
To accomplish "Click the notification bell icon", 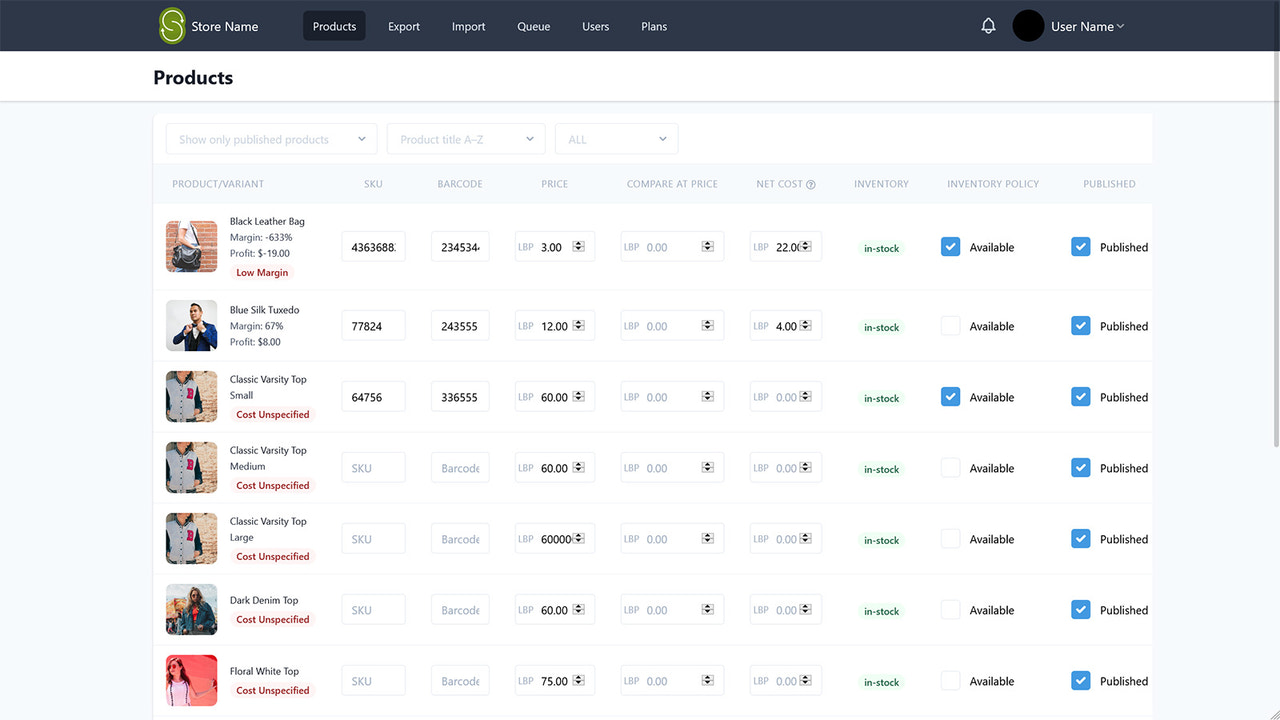I will [x=988, y=25].
